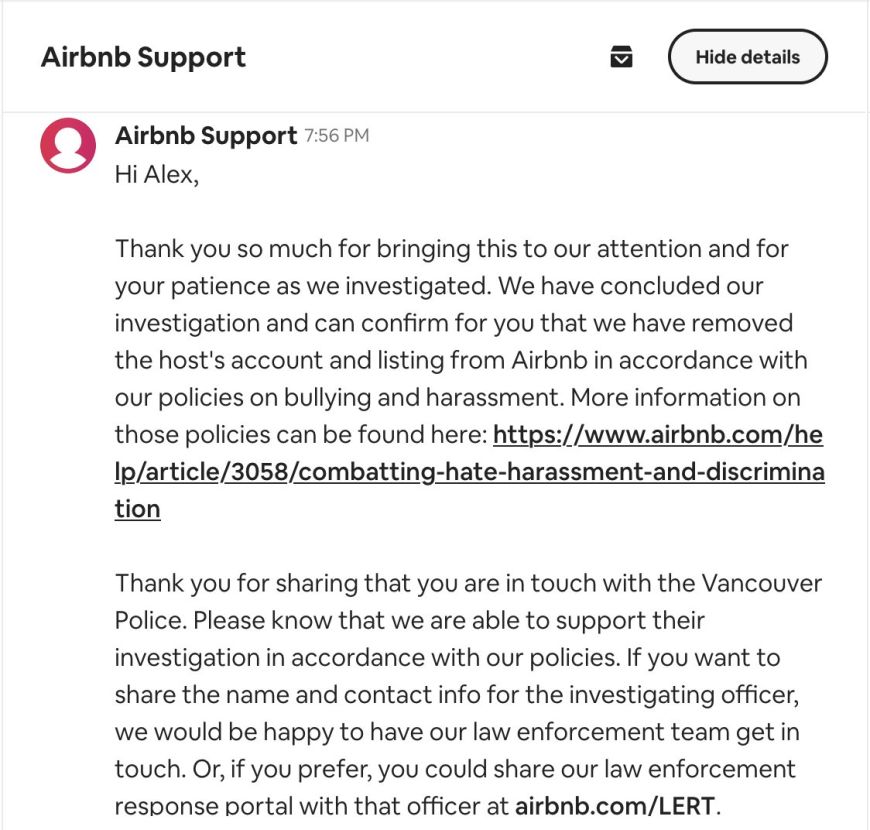Click the 'investigating officer' text line
This screenshot has height=830, width=870.
click(x=457, y=695)
